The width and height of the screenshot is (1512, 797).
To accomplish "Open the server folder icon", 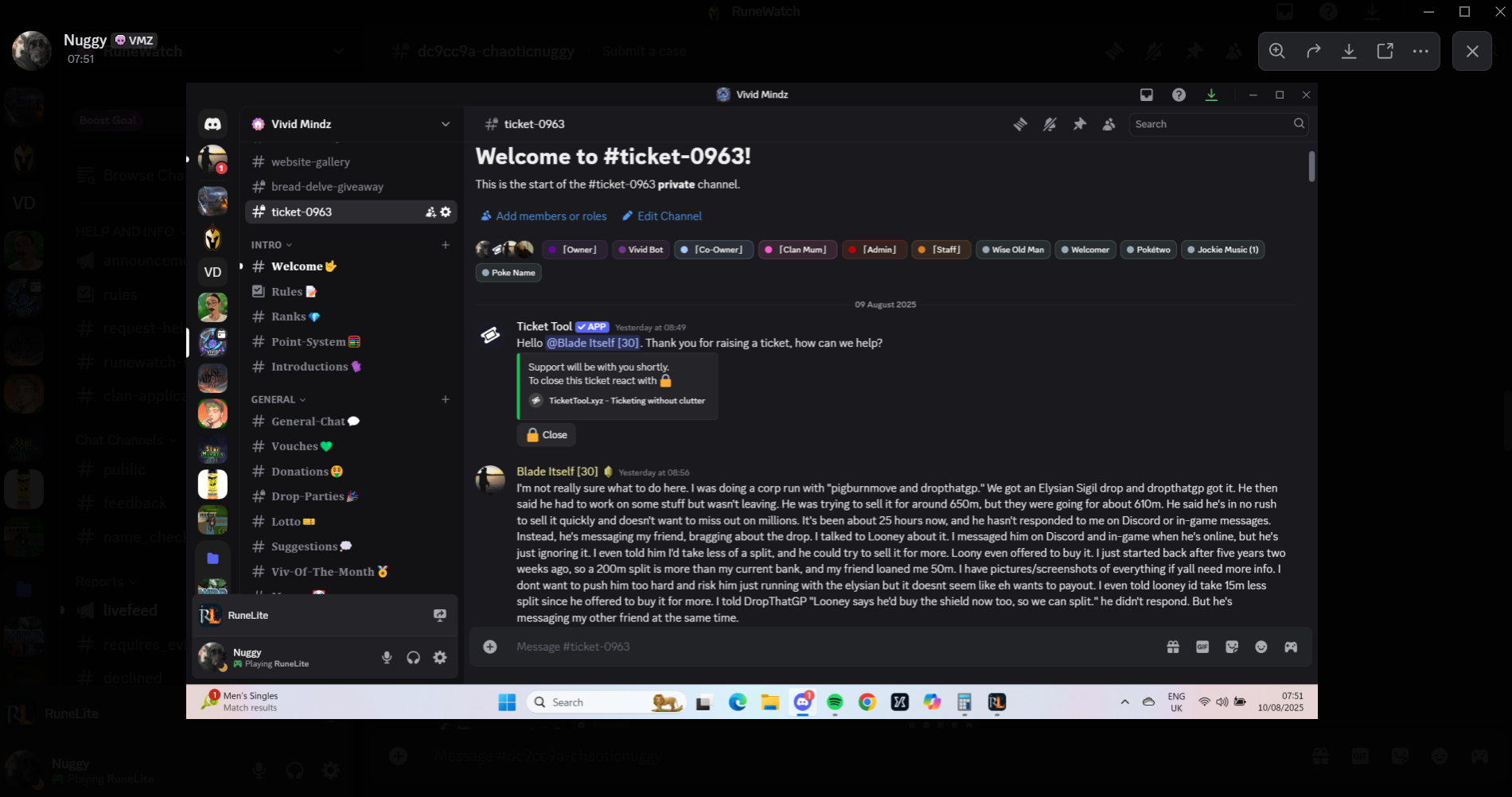I will point(212,558).
